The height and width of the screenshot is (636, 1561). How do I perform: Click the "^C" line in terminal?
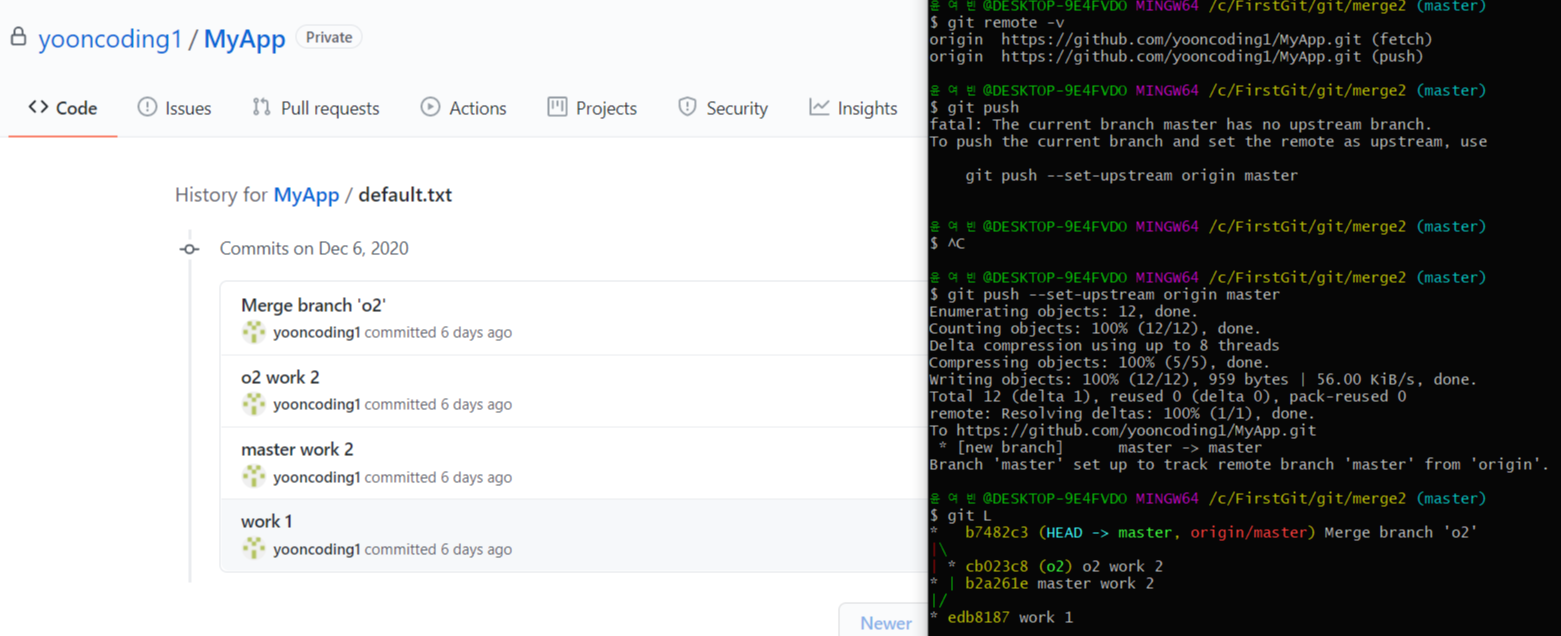click(956, 244)
